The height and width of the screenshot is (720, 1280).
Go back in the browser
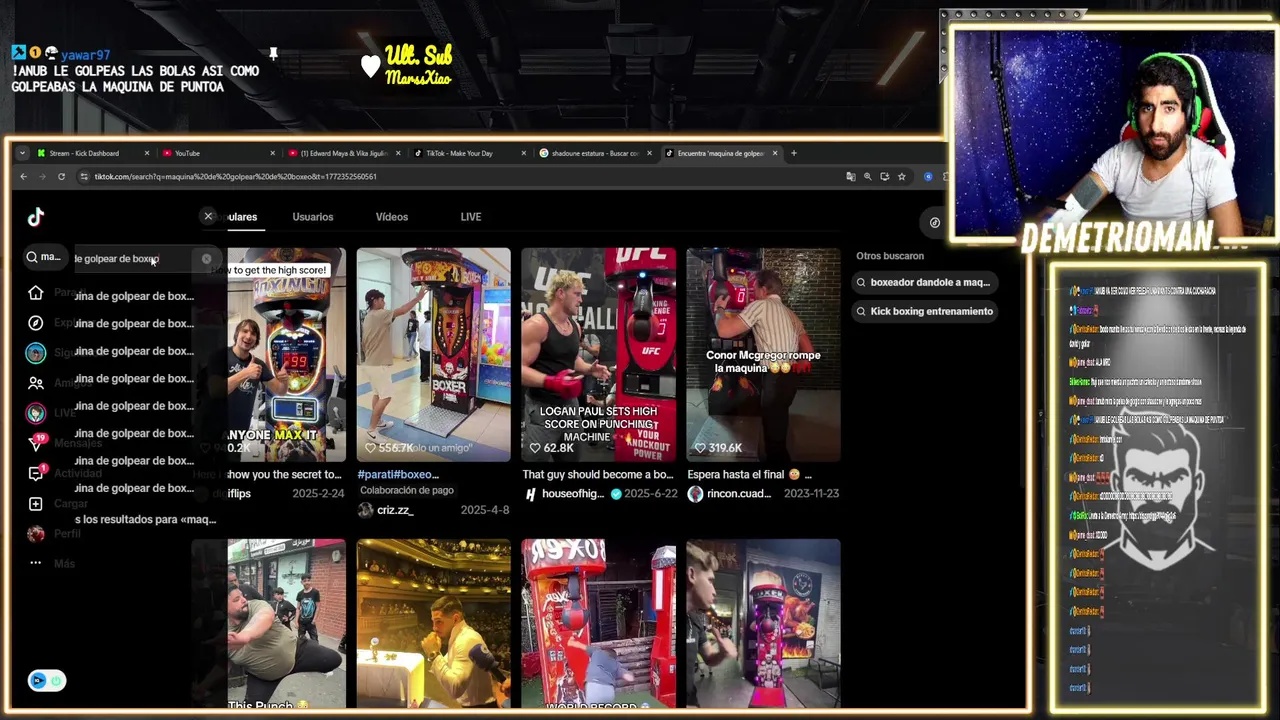(23, 177)
